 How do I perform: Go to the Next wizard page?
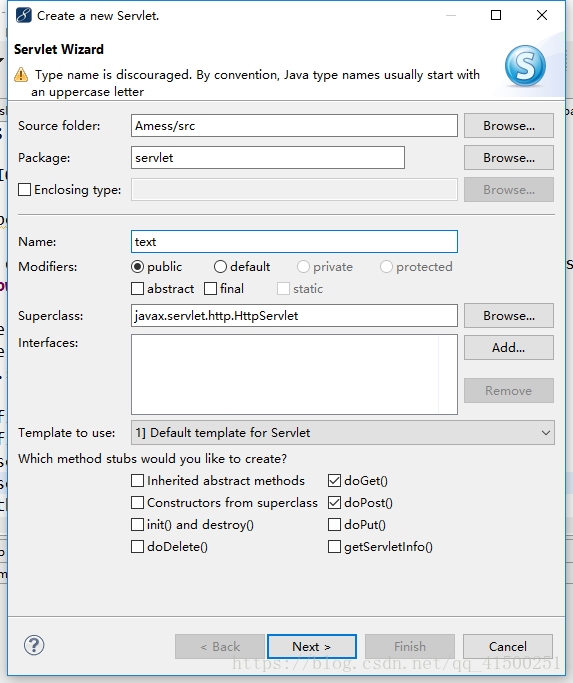point(312,646)
